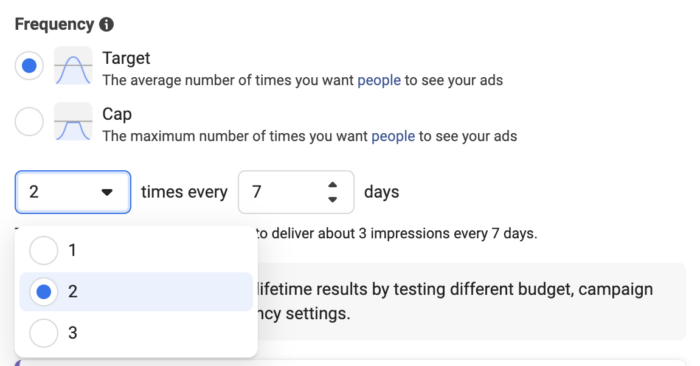Increase days value with up stepper arrow
The width and height of the screenshot is (700, 366).
click(x=332, y=185)
